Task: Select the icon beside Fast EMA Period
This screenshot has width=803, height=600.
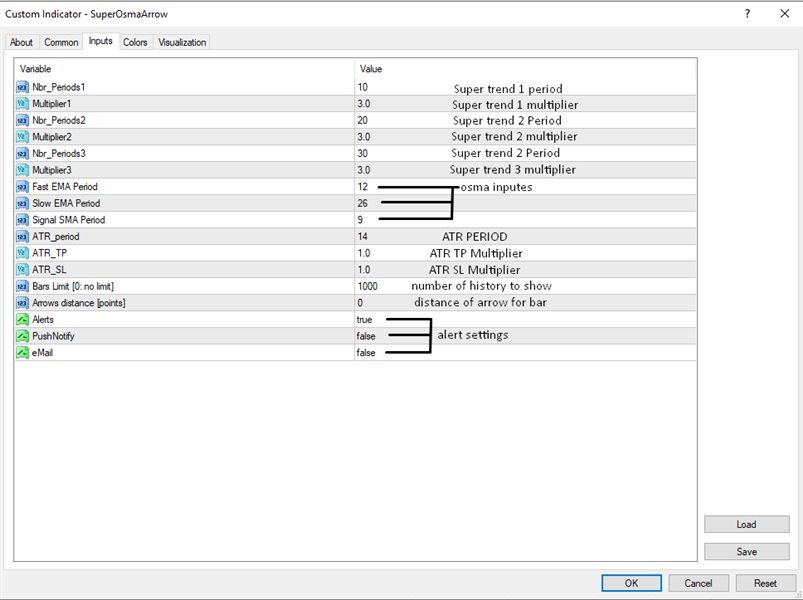Action: click(x=23, y=187)
